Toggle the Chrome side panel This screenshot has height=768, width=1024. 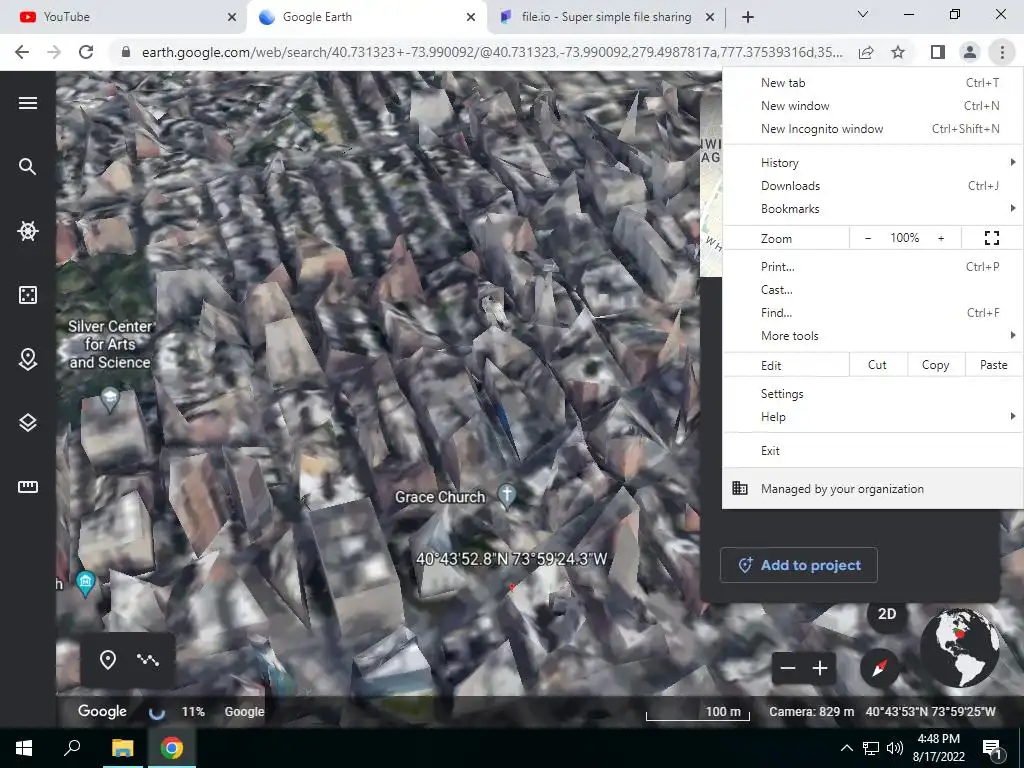click(938, 52)
